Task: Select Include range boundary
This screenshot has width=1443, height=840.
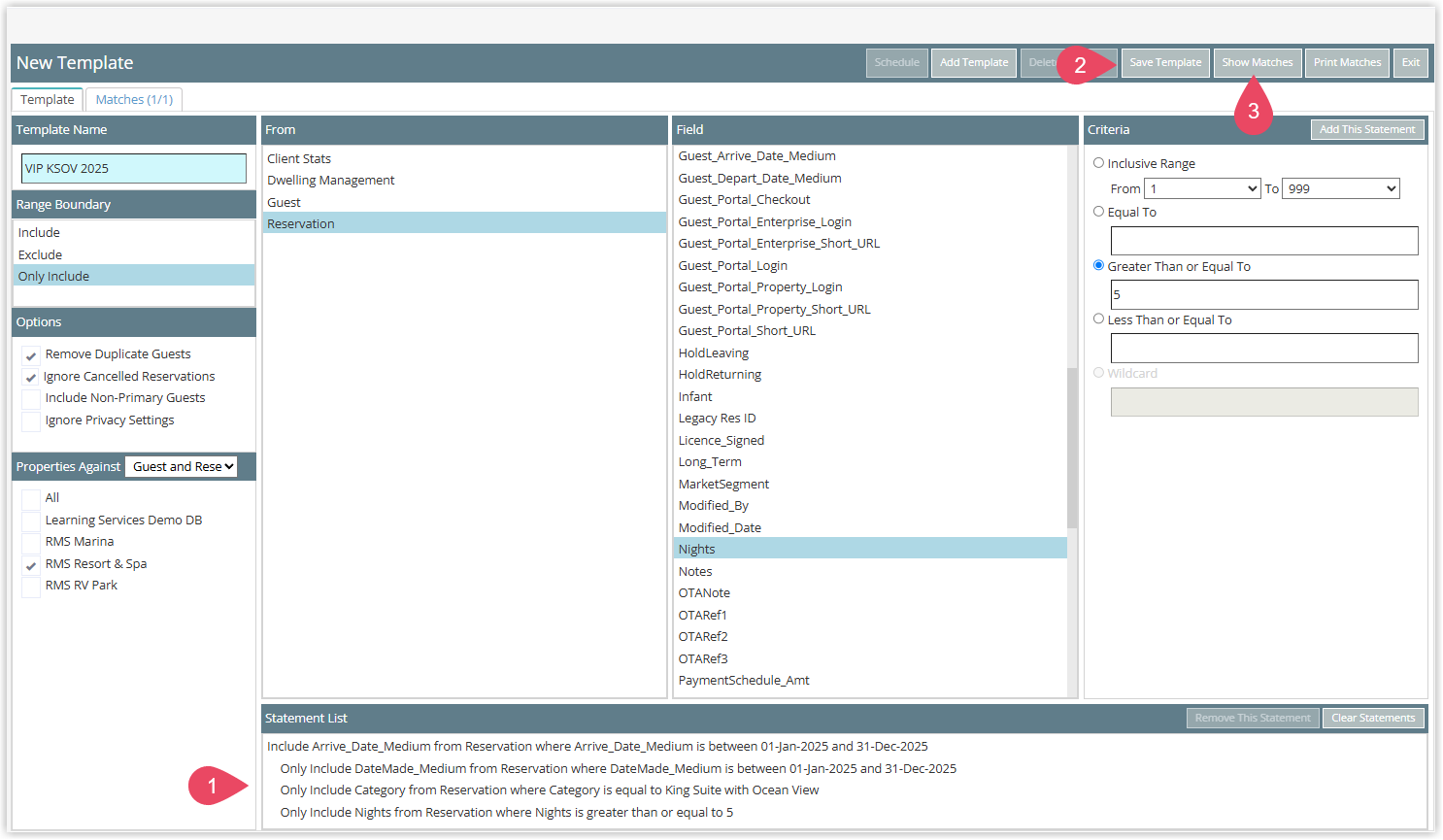Action: tap(134, 233)
